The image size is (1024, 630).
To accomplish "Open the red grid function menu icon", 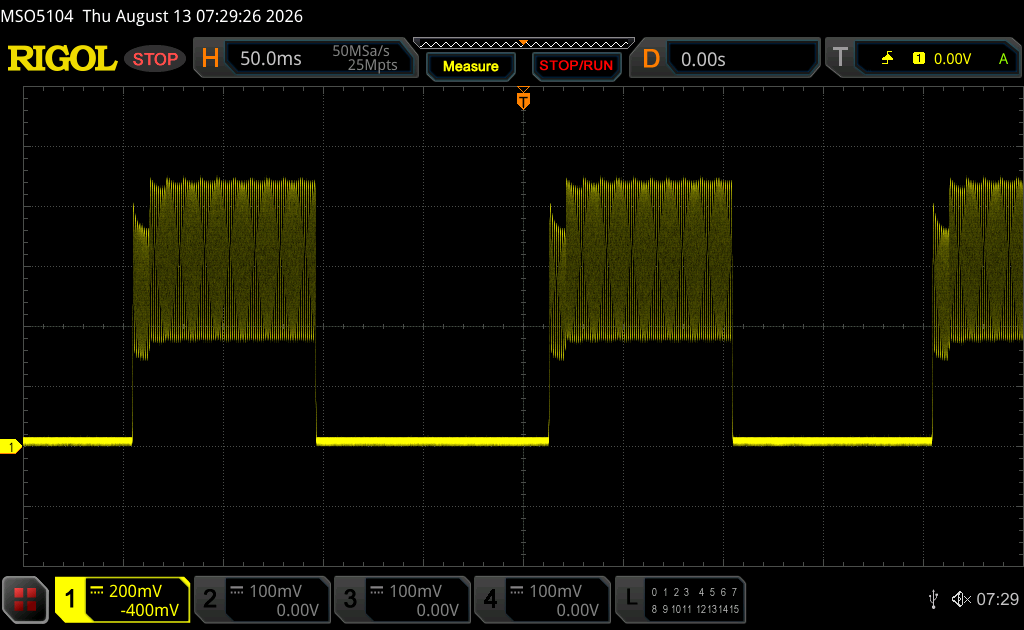I will [25, 599].
